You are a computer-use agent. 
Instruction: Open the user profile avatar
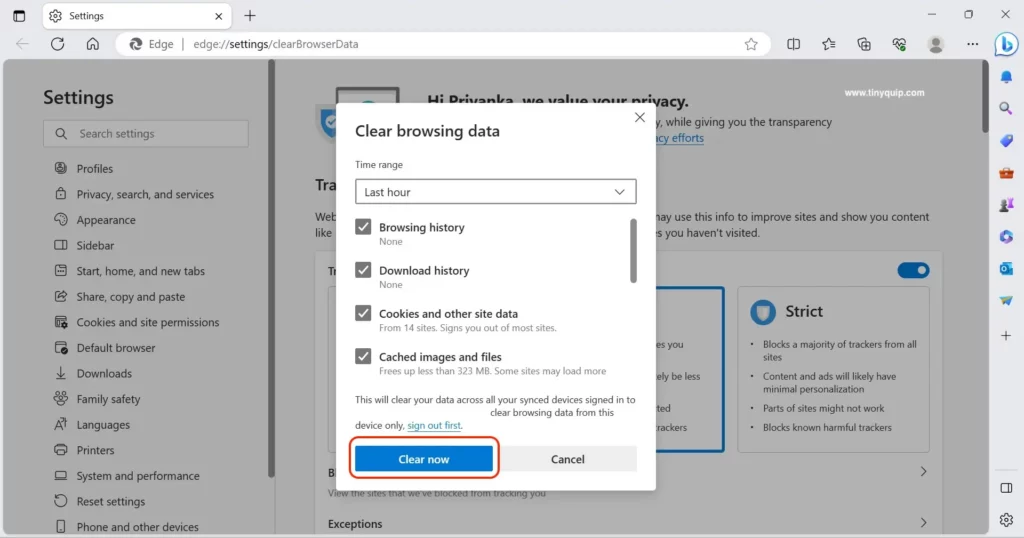point(936,44)
